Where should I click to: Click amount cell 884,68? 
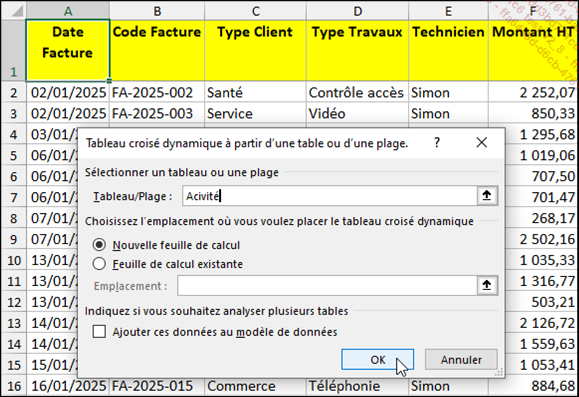tap(532, 386)
